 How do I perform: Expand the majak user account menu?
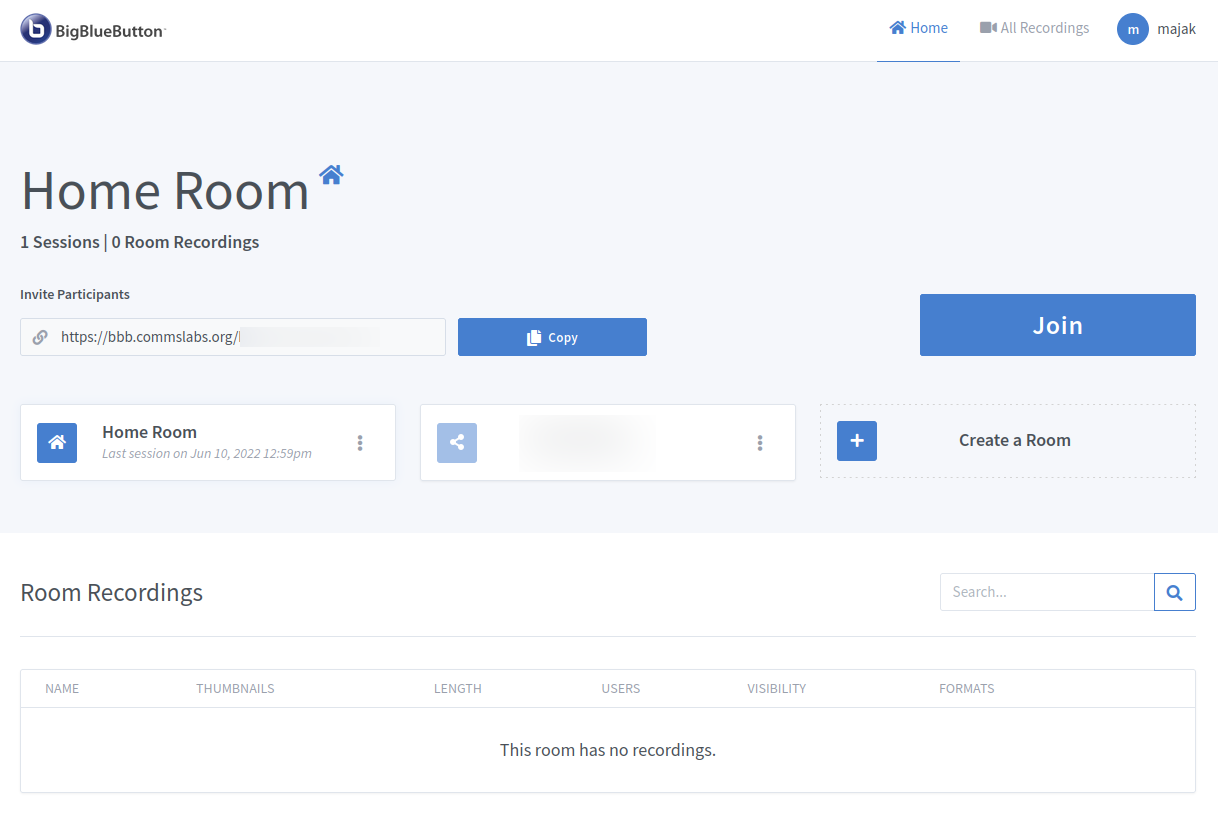point(1176,29)
